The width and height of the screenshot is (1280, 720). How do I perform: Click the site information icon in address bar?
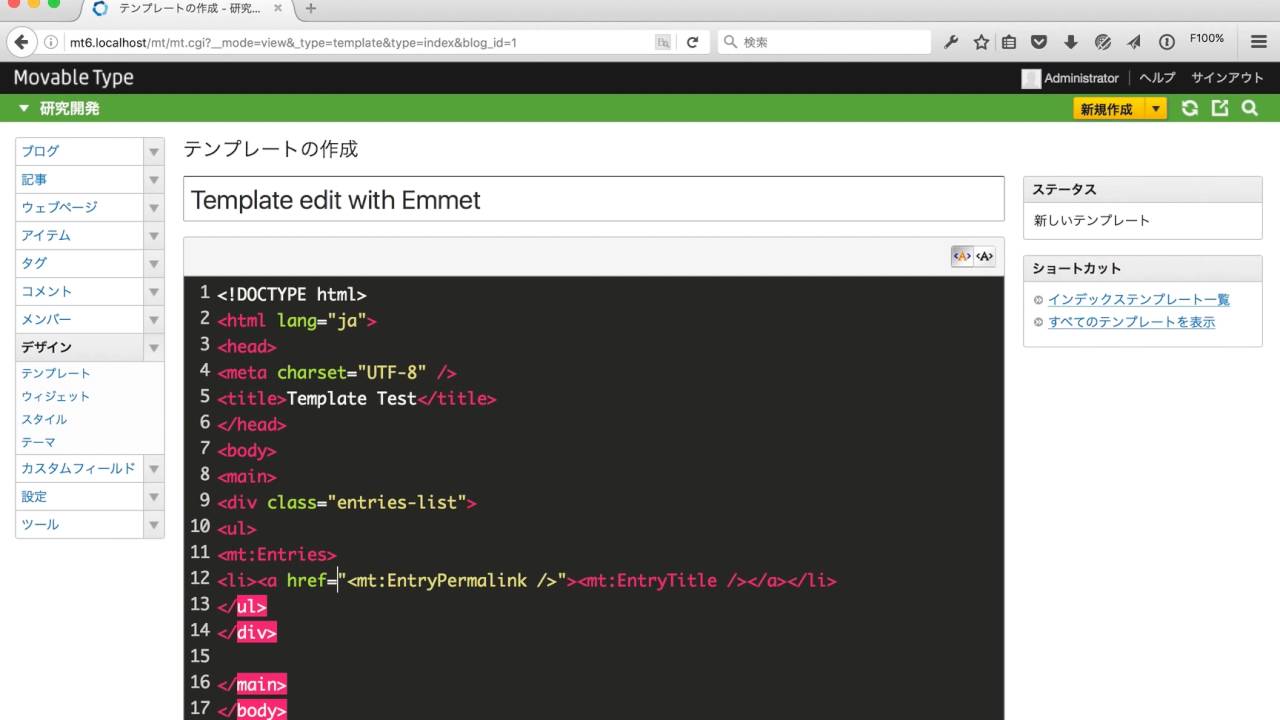point(50,42)
